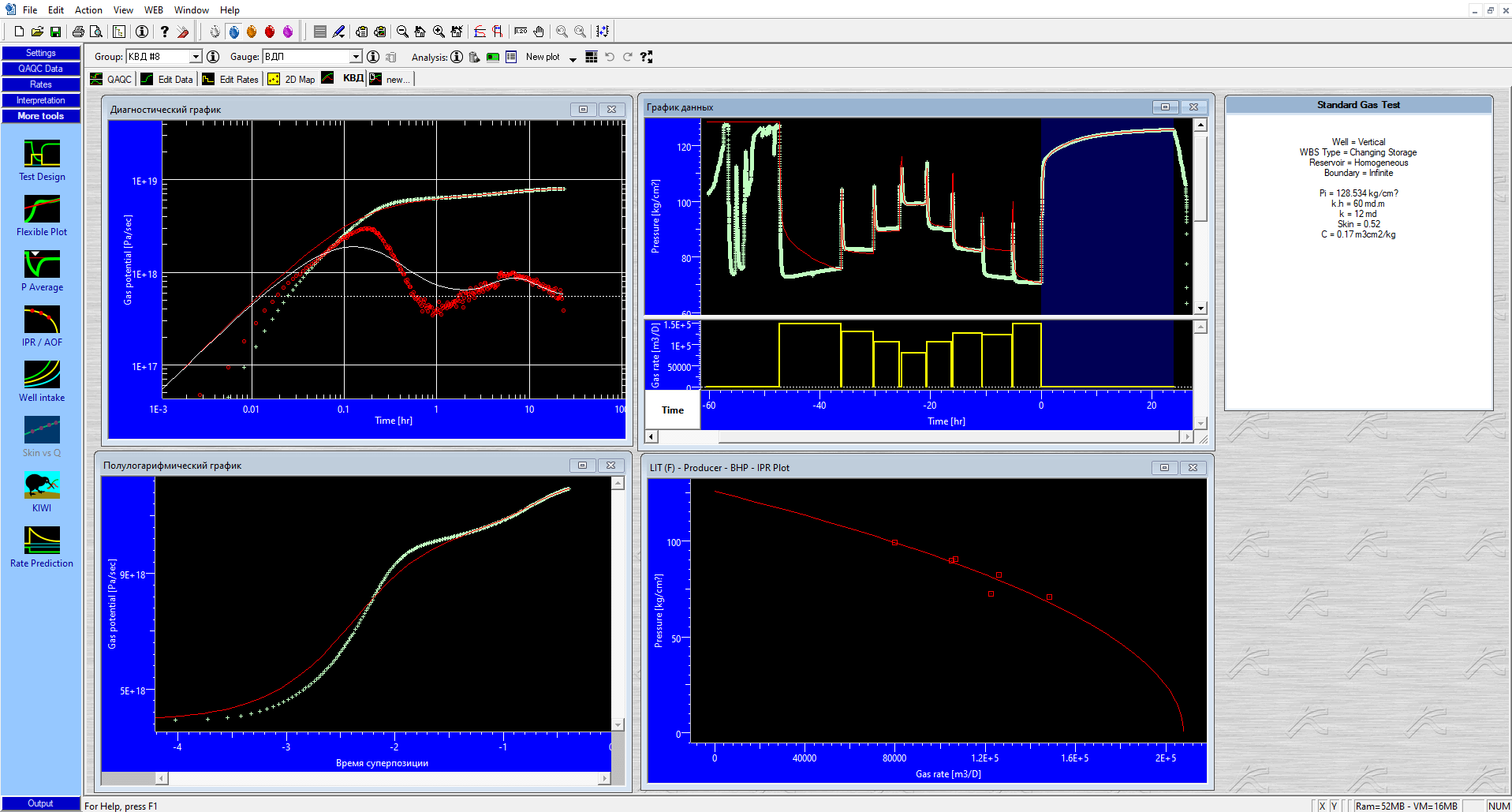Open the Rate Prediction tool
The width and height of the screenshot is (1512, 812).
point(42,547)
